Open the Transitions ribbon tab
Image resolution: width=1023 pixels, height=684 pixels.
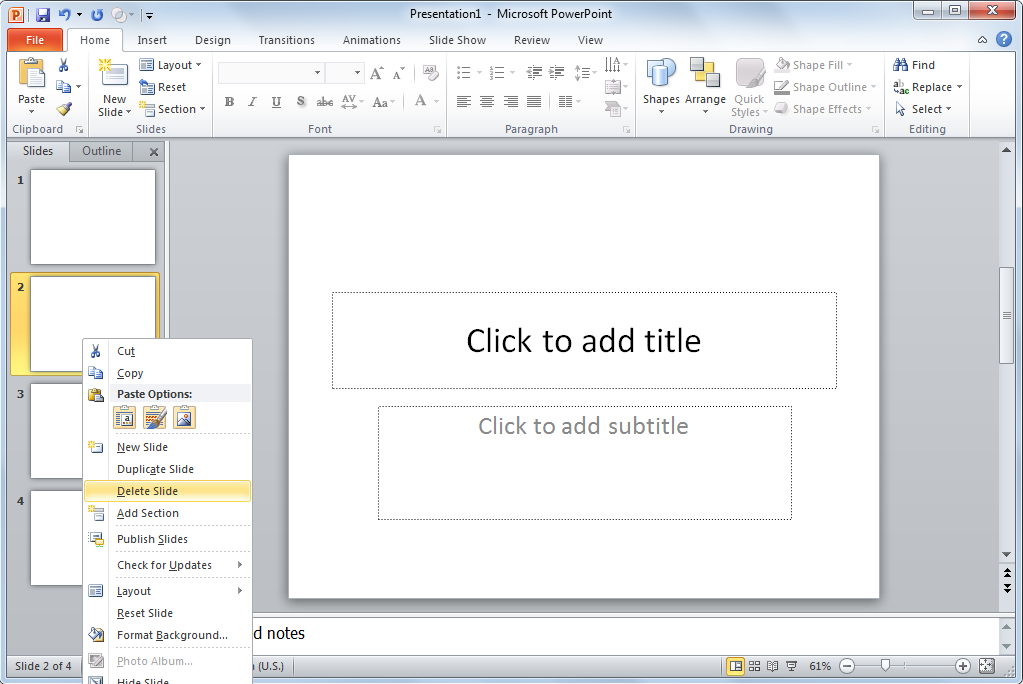[286, 40]
